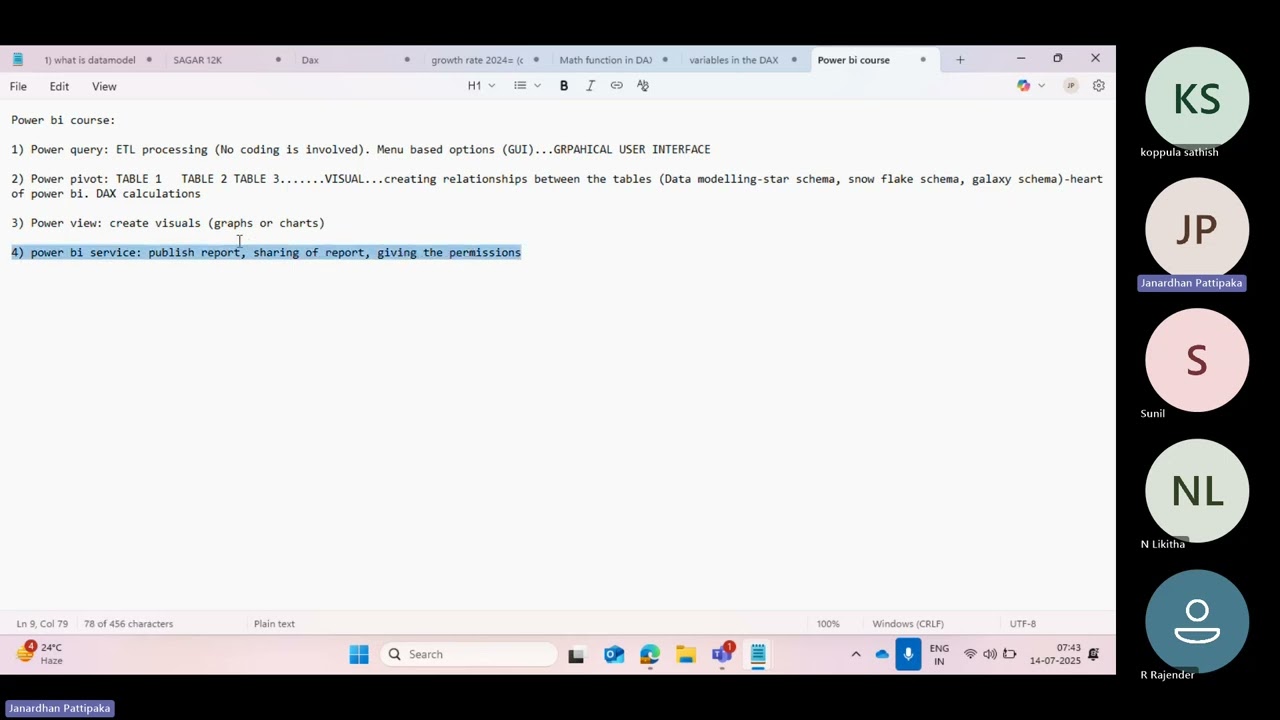Viewport: 1280px width, 720px height.
Task: Insert a link using the link icon
Action: 616,86
